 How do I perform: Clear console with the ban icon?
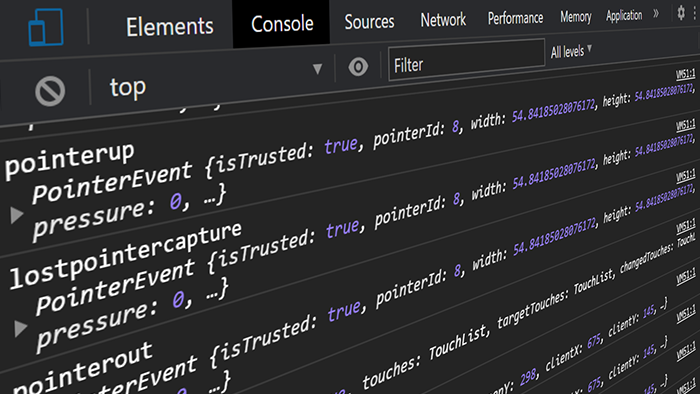pos(50,91)
